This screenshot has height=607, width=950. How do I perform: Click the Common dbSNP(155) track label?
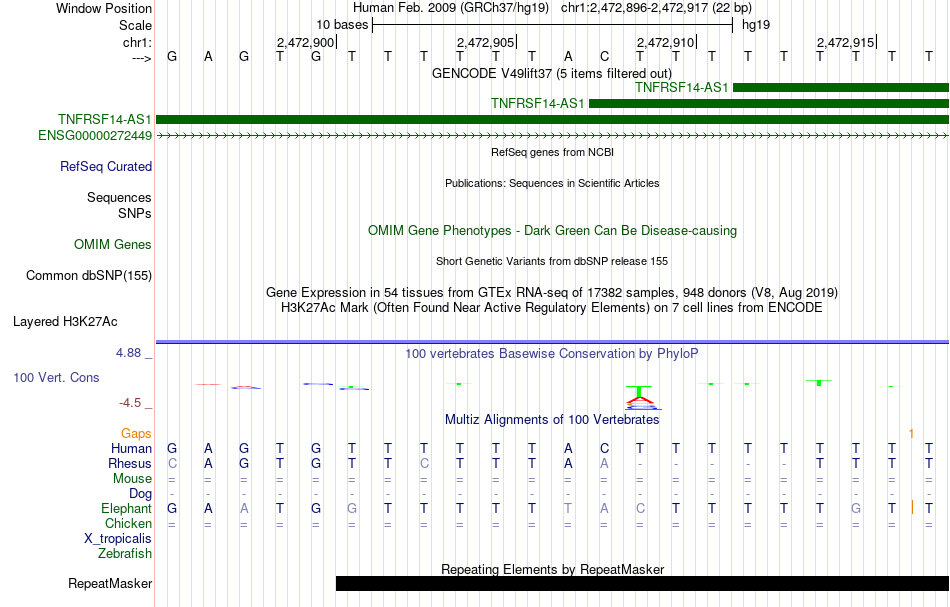89,276
